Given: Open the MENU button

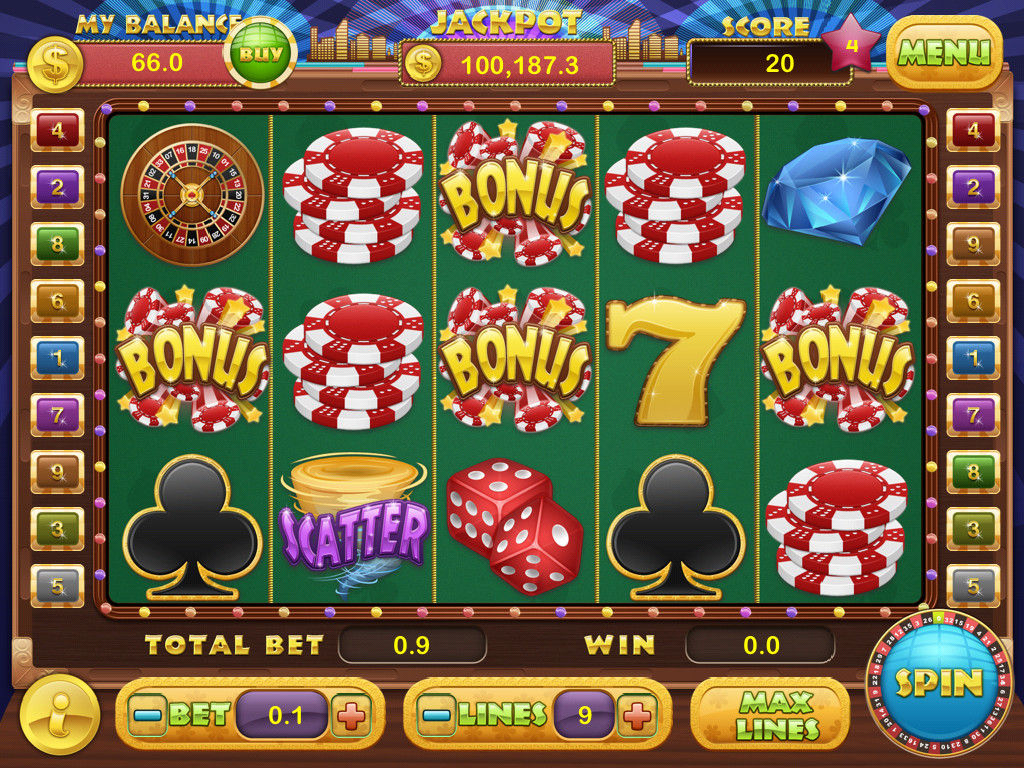Looking at the screenshot, I should pos(944,52).
